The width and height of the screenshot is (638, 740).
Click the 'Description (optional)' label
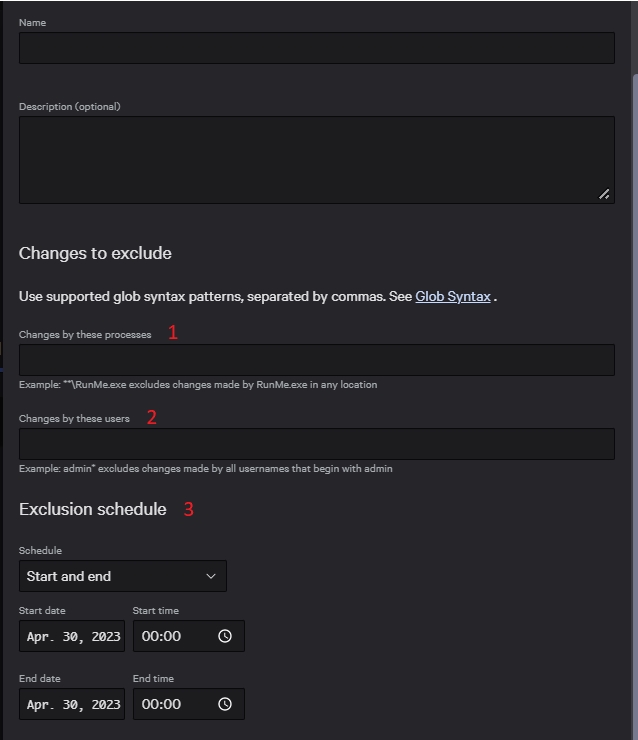[x=69, y=106]
